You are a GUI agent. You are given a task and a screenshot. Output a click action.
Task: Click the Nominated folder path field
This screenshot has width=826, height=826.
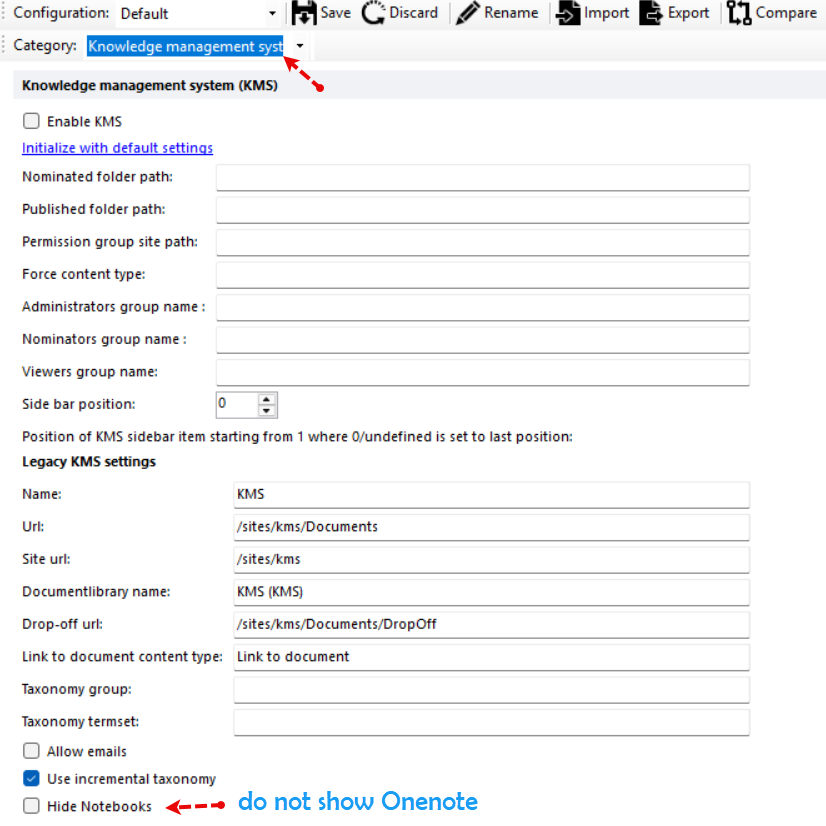click(482, 177)
